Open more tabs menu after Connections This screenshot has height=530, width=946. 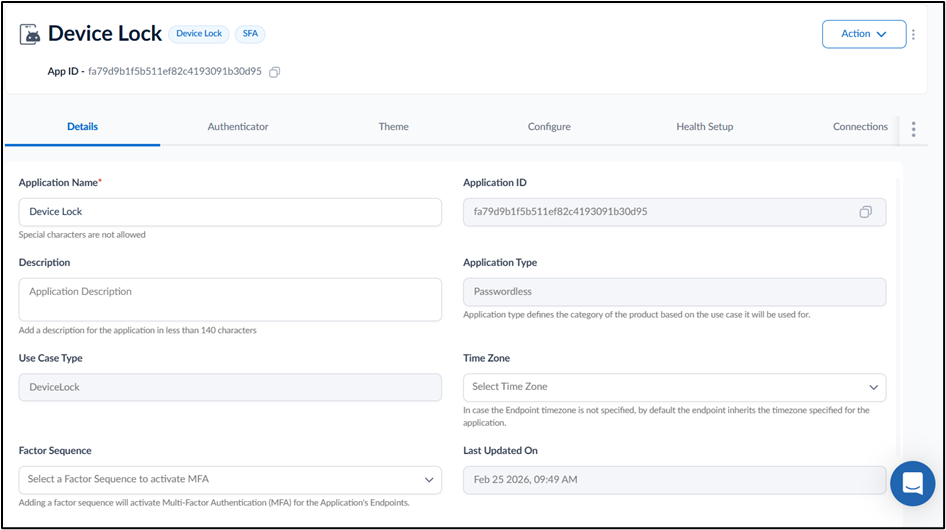coord(913,129)
